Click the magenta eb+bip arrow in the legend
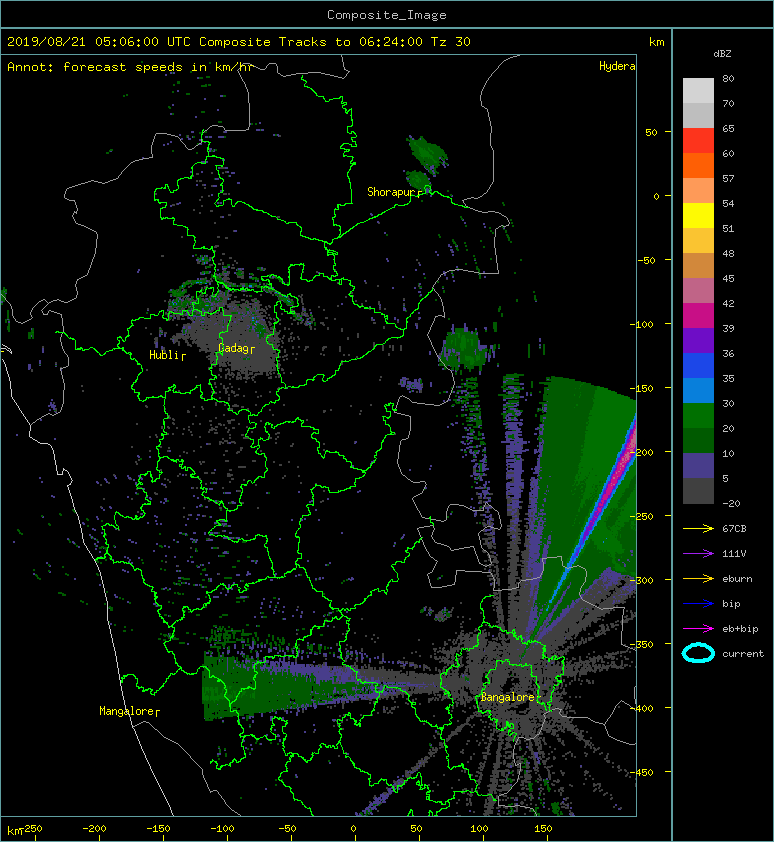774x842 pixels. click(x=698, y=629)
